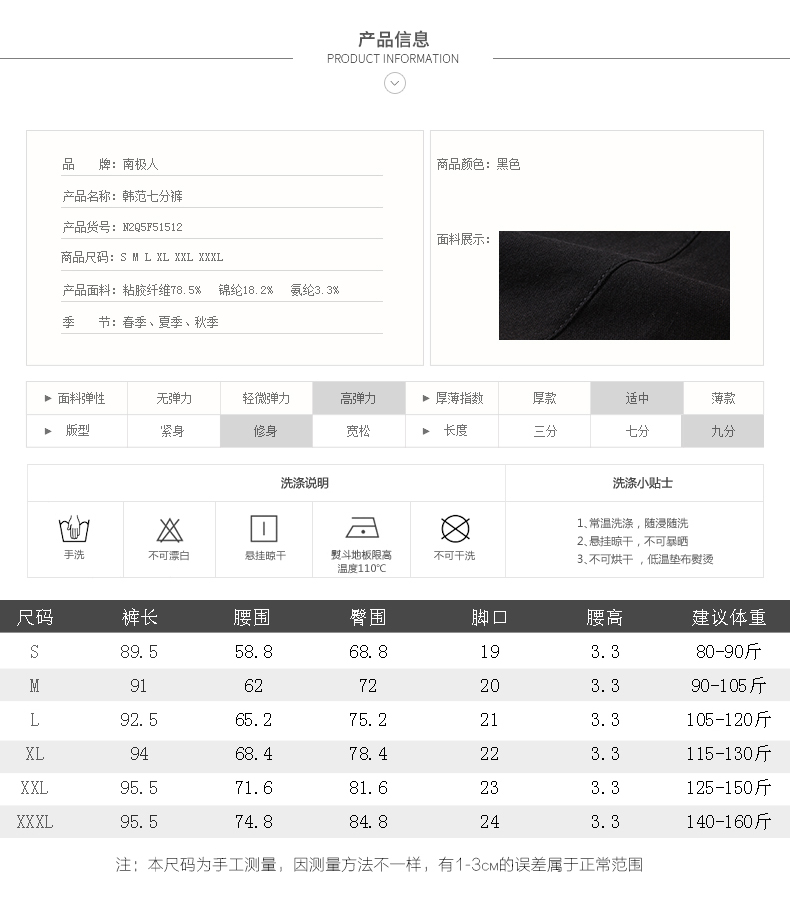
Task: Click the 洗涤说明 header
Action: pos(304,483)
